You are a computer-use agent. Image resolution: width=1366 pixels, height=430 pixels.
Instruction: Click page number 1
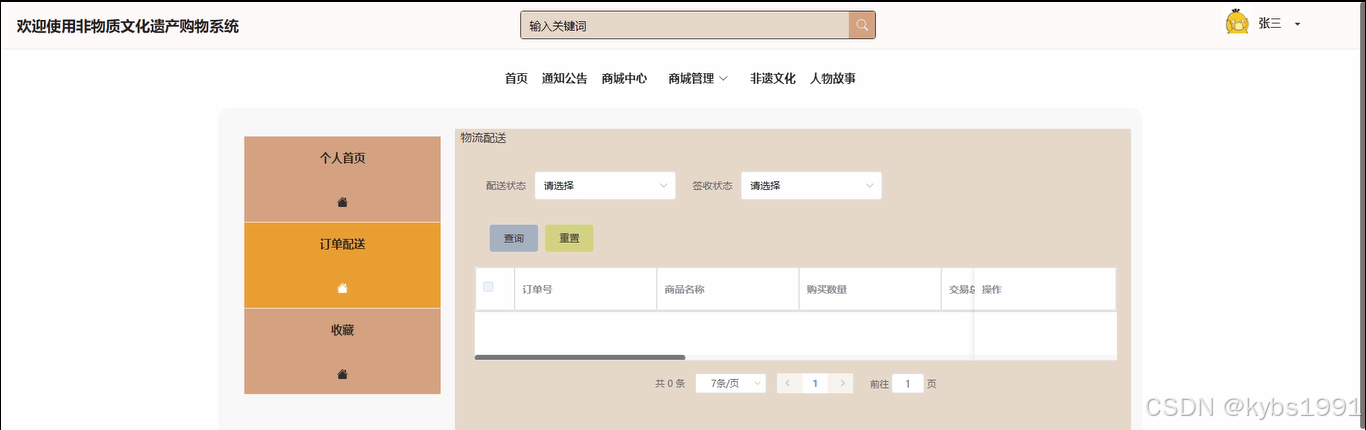pyautogui.click(x=815, y=383)
